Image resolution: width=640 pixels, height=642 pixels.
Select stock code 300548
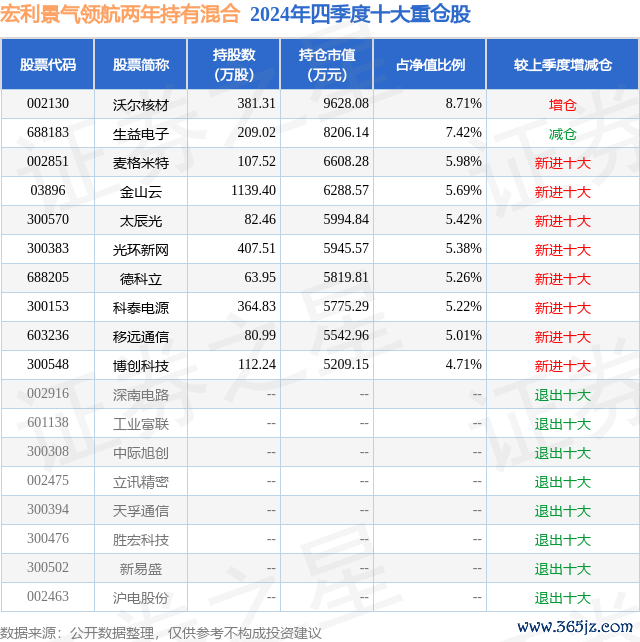[48, 365]
